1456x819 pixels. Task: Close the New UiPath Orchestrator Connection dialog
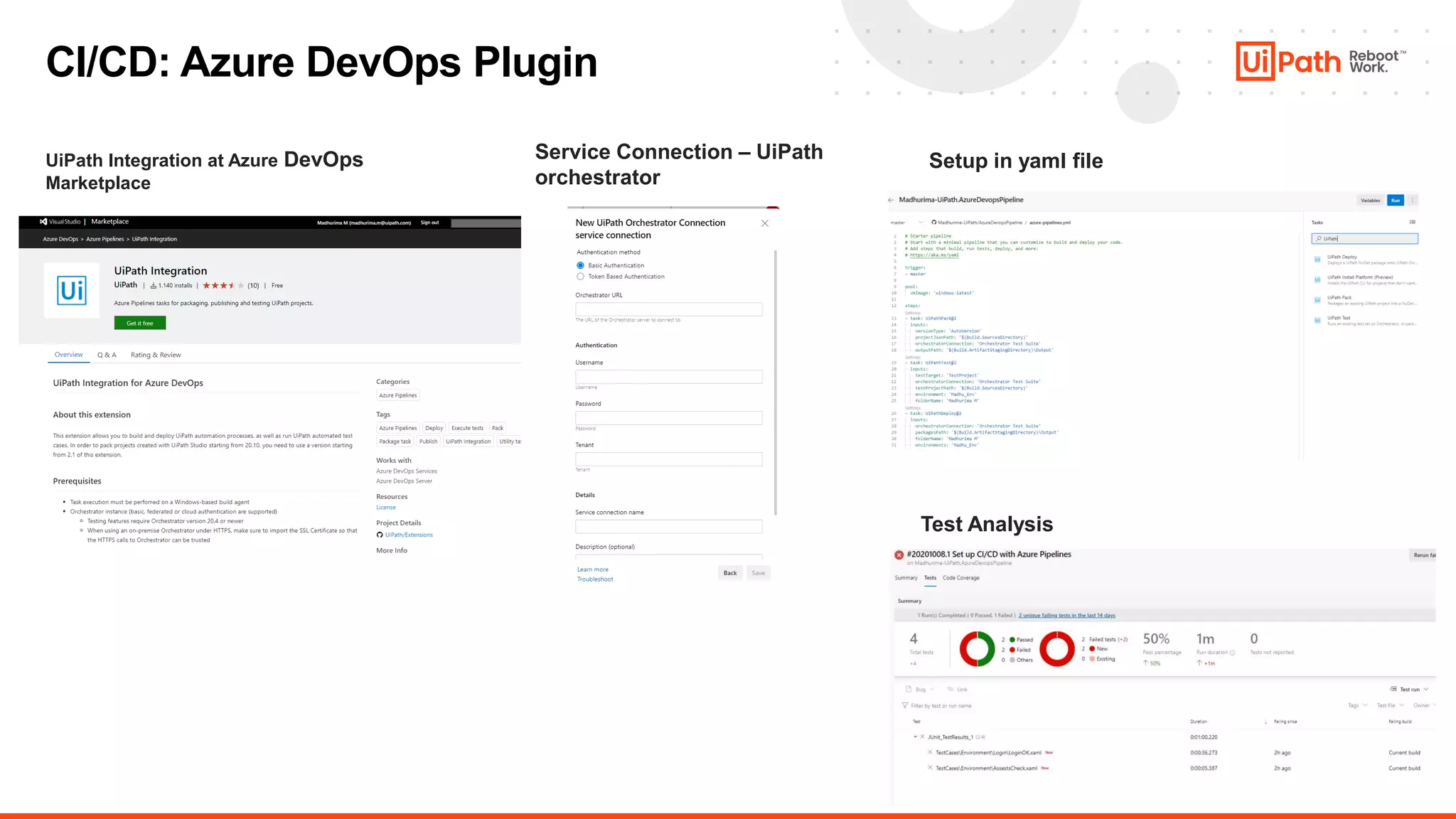tap(765, 223)
